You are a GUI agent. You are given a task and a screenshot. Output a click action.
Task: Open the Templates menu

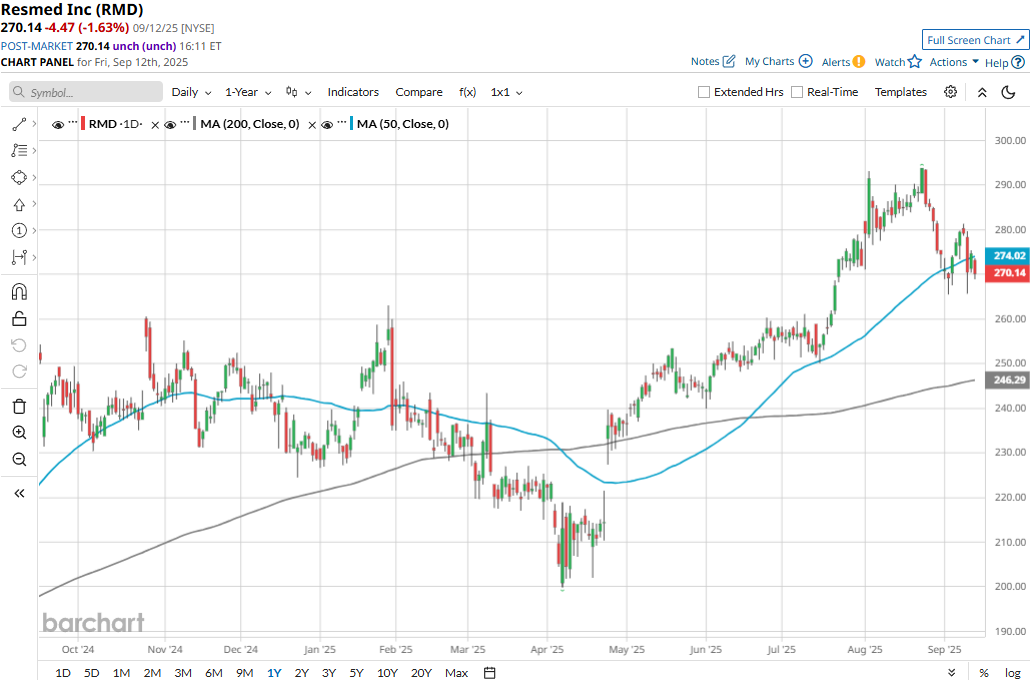point(901,92)
